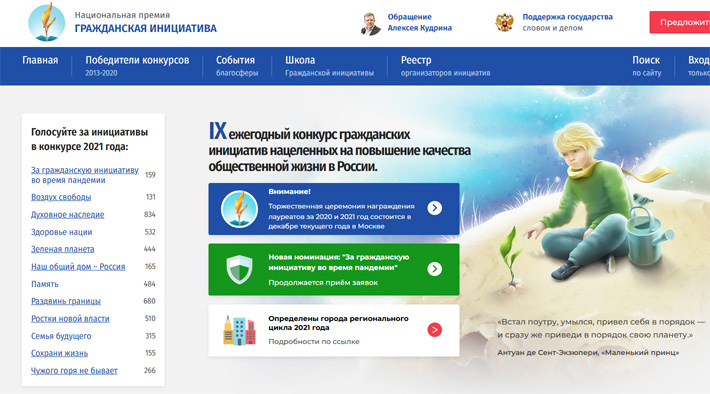Open the Ростки новой власти link
The height and width of the screenshot is (394, 710).
coord(70,318)
